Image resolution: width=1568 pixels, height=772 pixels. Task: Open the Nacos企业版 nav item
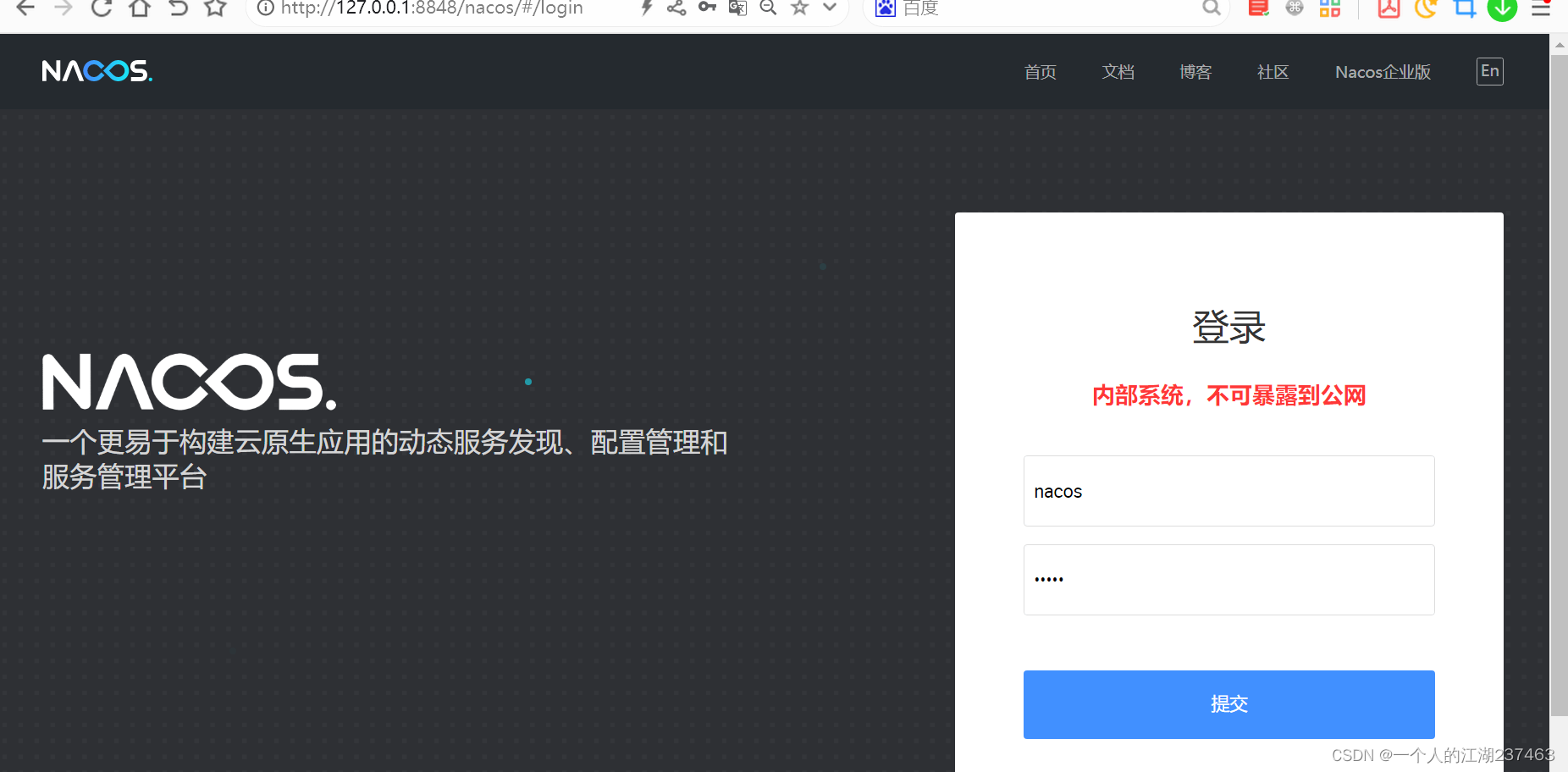(x=1383, y=72)
